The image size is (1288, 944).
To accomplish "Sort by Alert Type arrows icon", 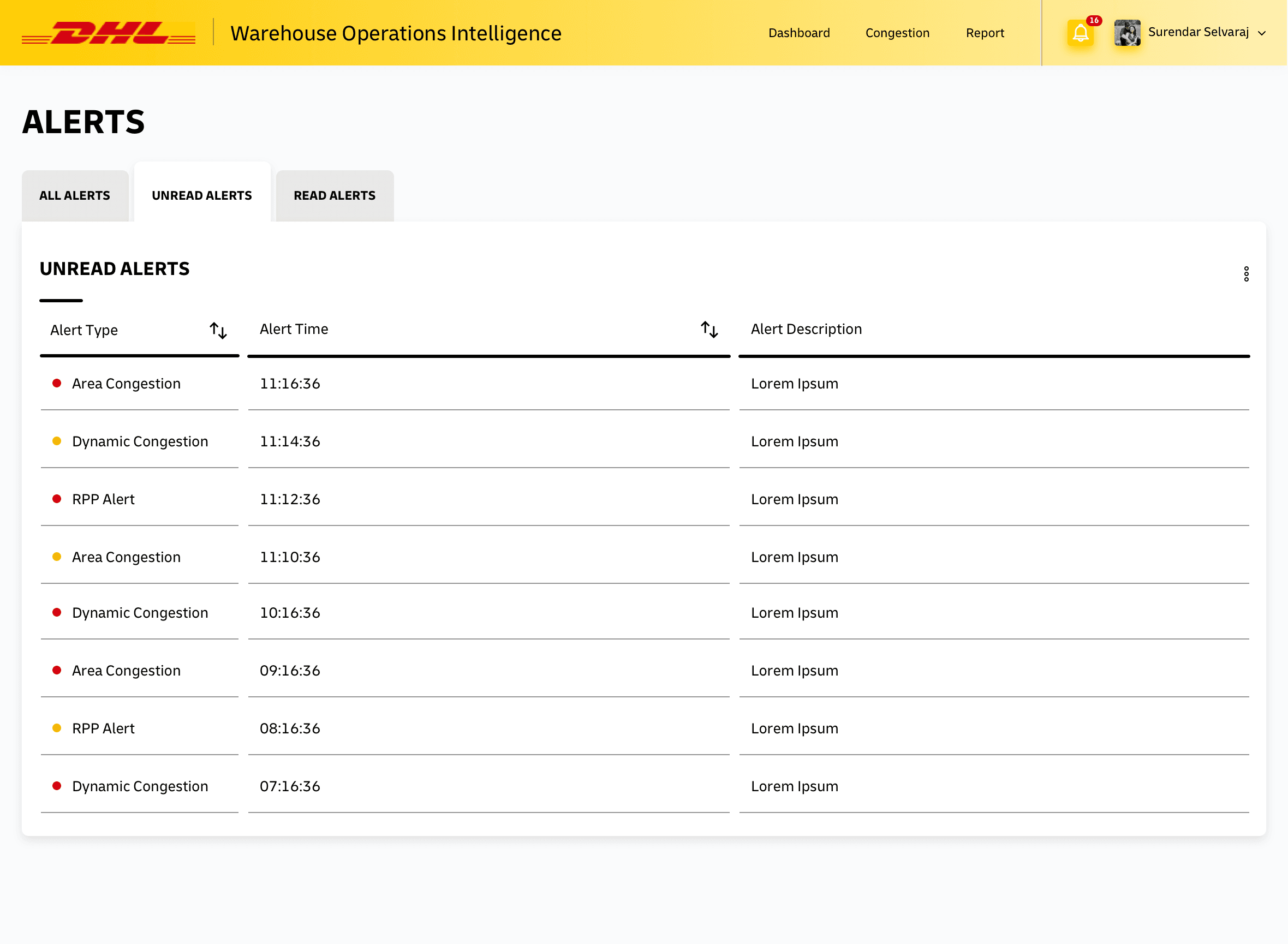I will click(218, 330).
